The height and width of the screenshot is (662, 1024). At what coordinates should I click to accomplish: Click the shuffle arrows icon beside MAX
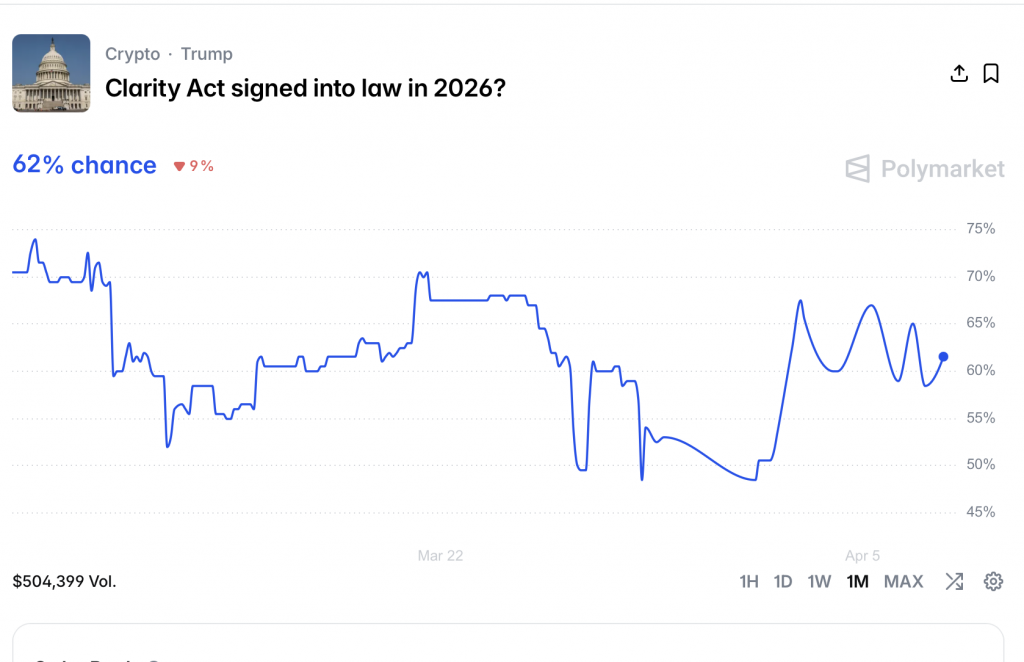954,581
